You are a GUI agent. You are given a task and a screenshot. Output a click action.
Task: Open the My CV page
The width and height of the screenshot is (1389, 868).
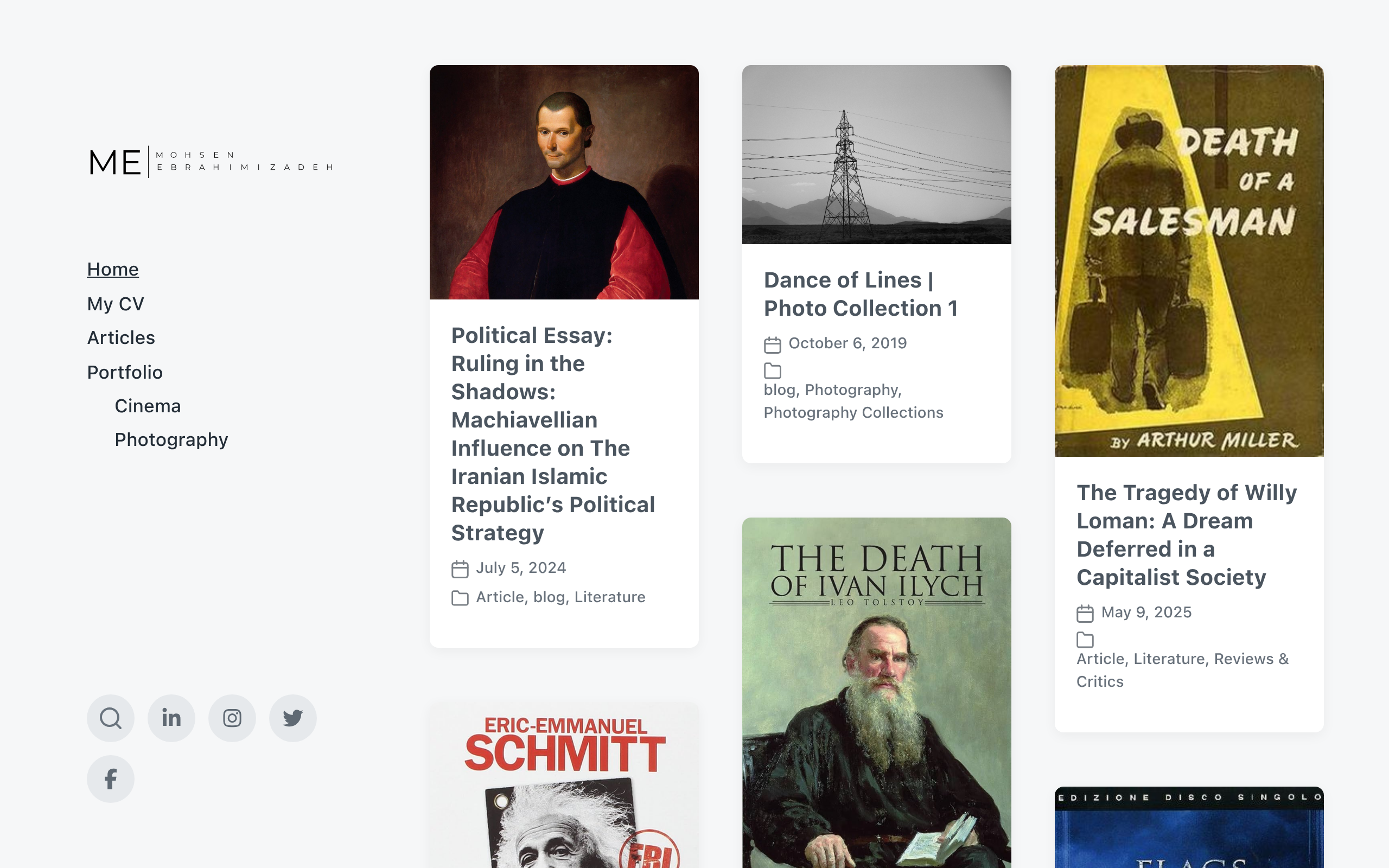coord(116,304)
